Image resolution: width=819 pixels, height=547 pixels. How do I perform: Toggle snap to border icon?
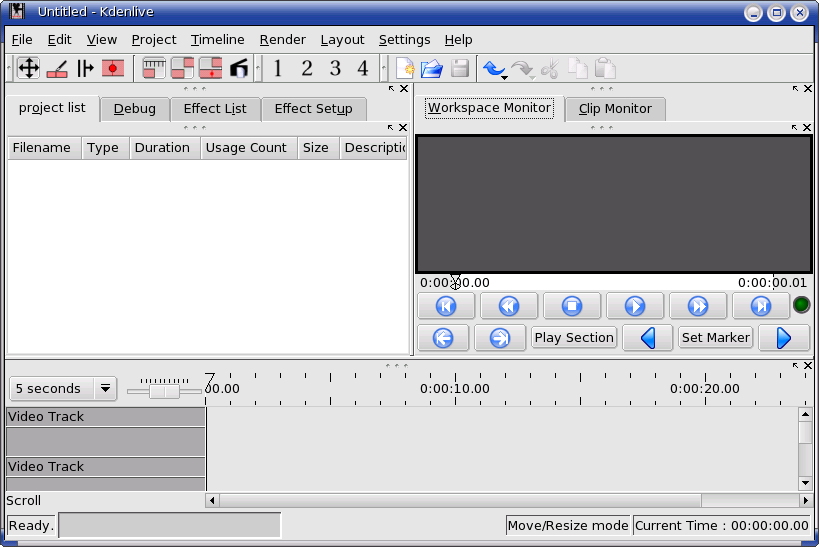pyautogui.click(x=182, y=68)
